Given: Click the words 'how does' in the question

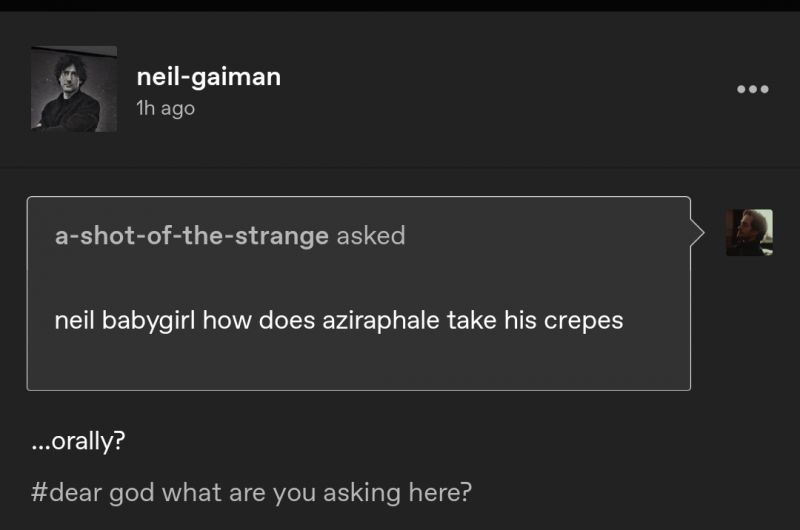Looking at the screenshot, I should click(259, 320).
